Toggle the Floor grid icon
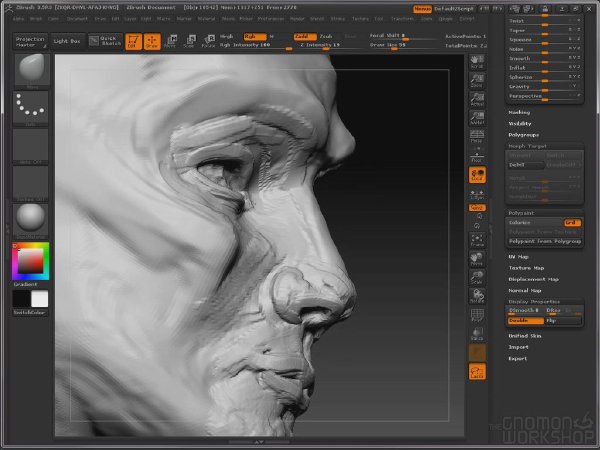 point(477,156)
